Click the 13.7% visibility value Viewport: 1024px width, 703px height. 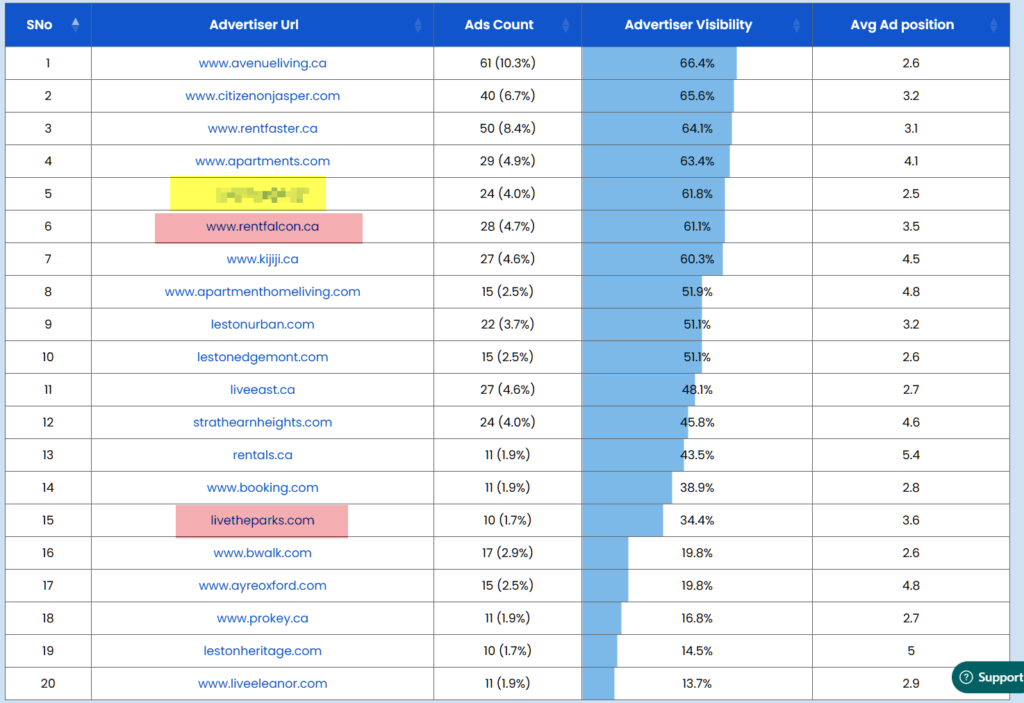tap(697, 684)
